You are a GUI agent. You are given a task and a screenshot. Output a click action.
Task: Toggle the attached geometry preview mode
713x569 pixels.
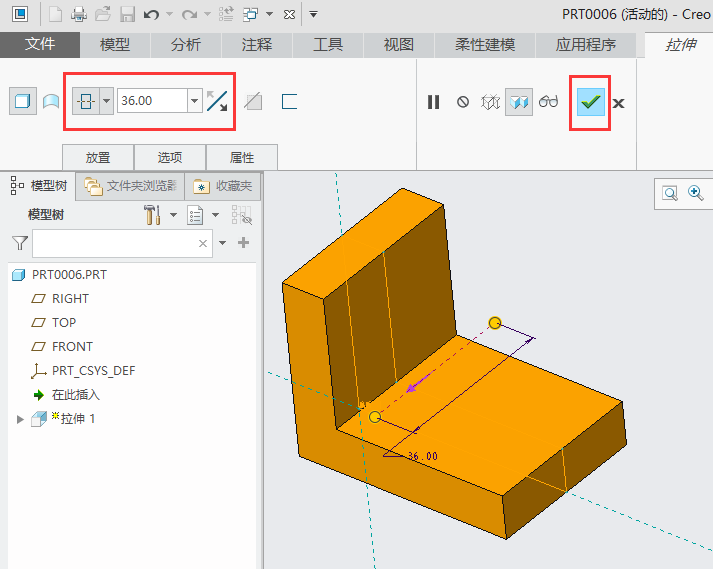518,102
